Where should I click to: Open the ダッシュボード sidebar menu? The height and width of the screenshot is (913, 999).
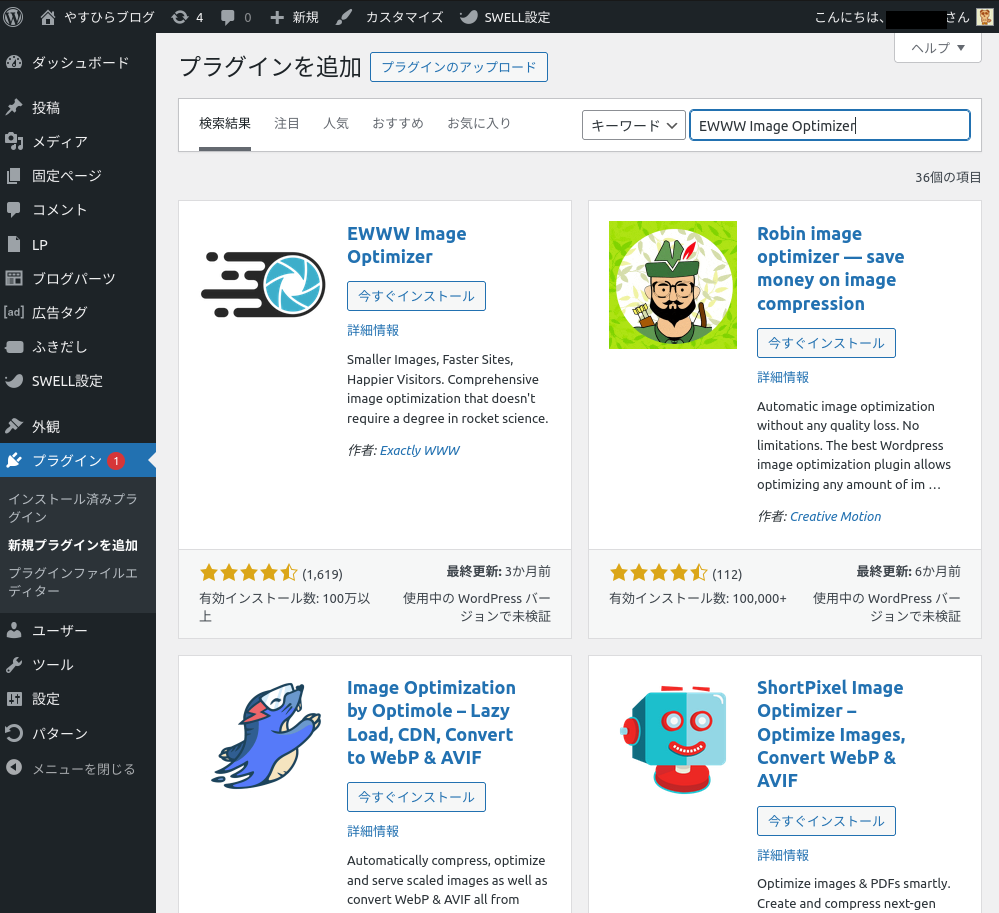[x=79, y=63]
